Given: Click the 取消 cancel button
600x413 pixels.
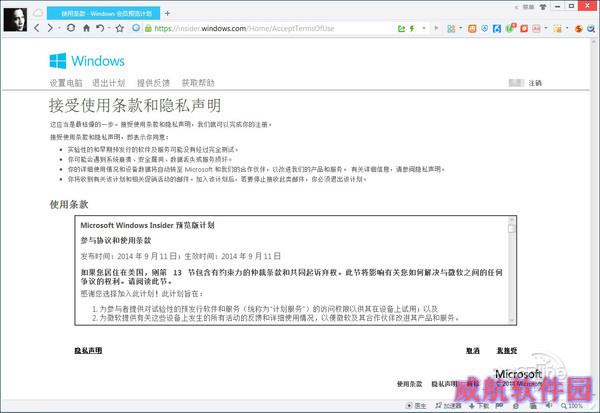Looking at the screenshot, I should pos(473,350).
